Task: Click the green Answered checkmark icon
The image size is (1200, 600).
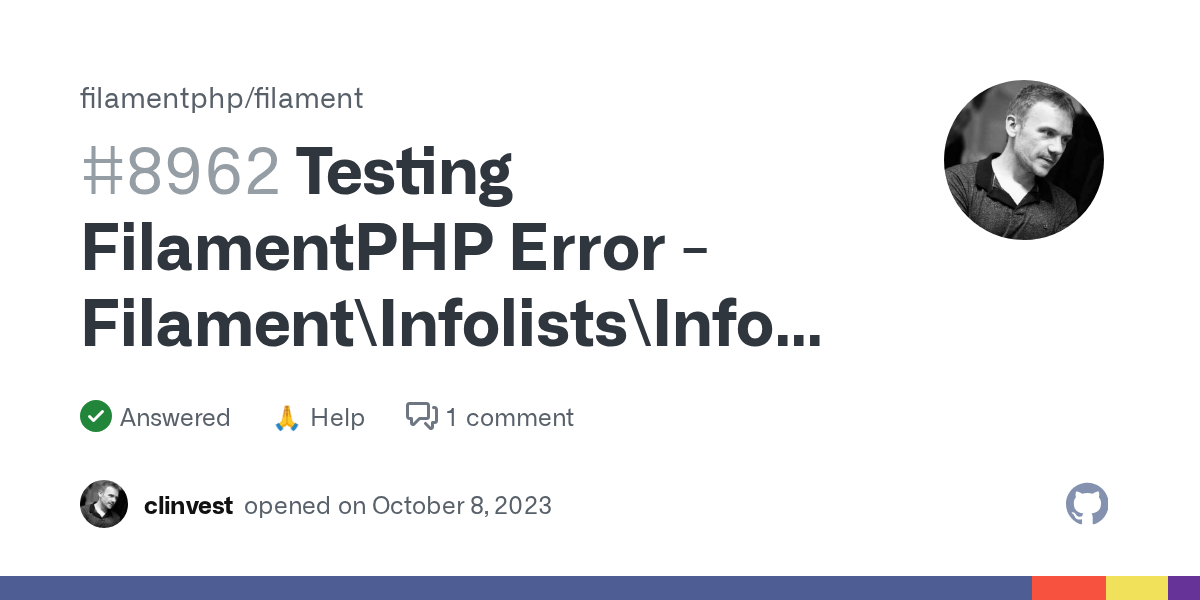Action: coord(96,416)
